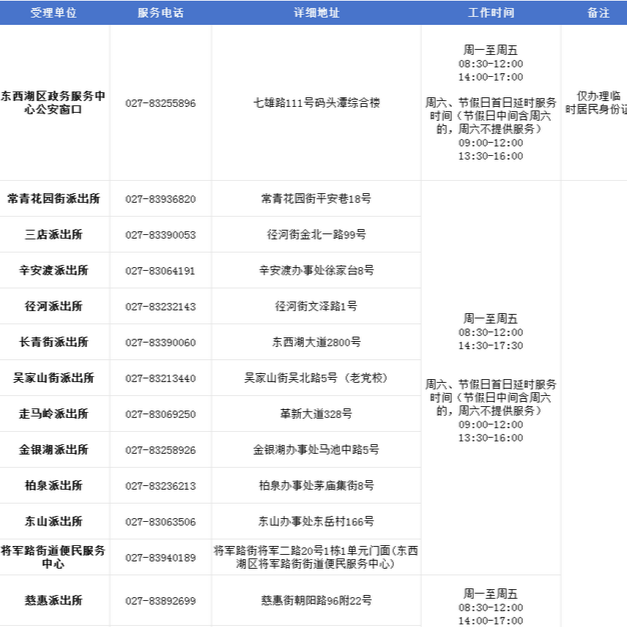Click the 受理单位 column header
The height and width of the screenshot is (627, 627).
[54, 13]
